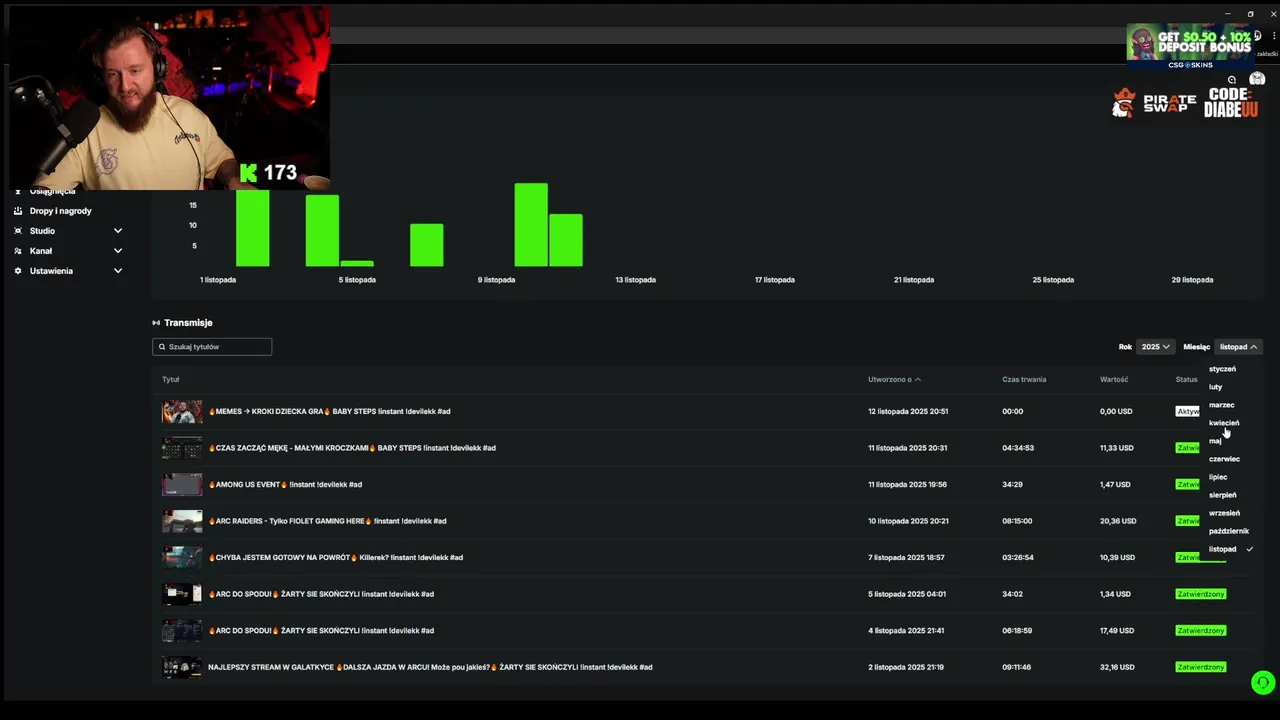Click the 32,16 USD value cell
The height and width of the screenshot is (720, 1280).
pyautogui.click(x=1117, y=667)
